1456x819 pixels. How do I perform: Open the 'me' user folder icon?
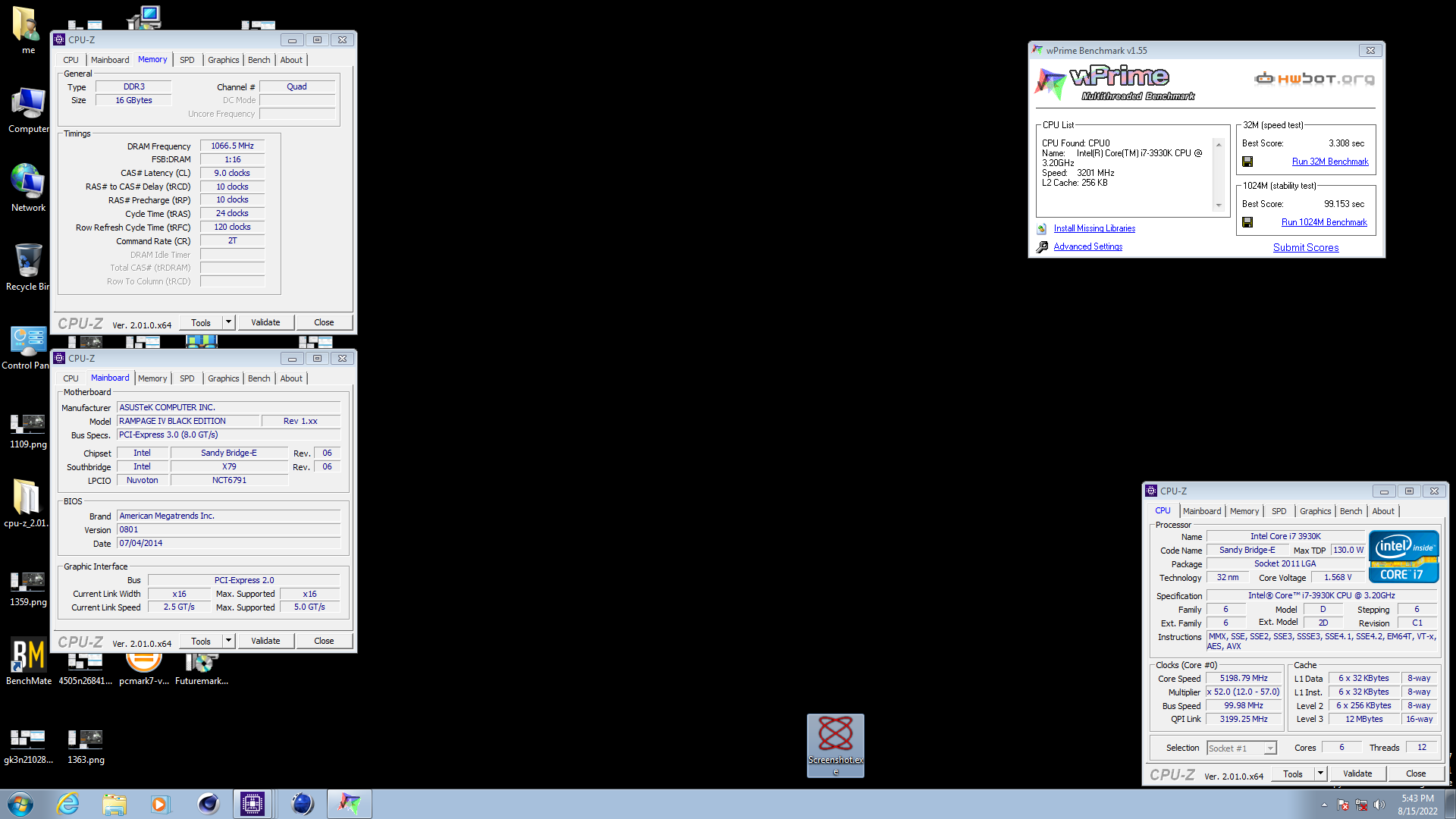tap(27, 30)
